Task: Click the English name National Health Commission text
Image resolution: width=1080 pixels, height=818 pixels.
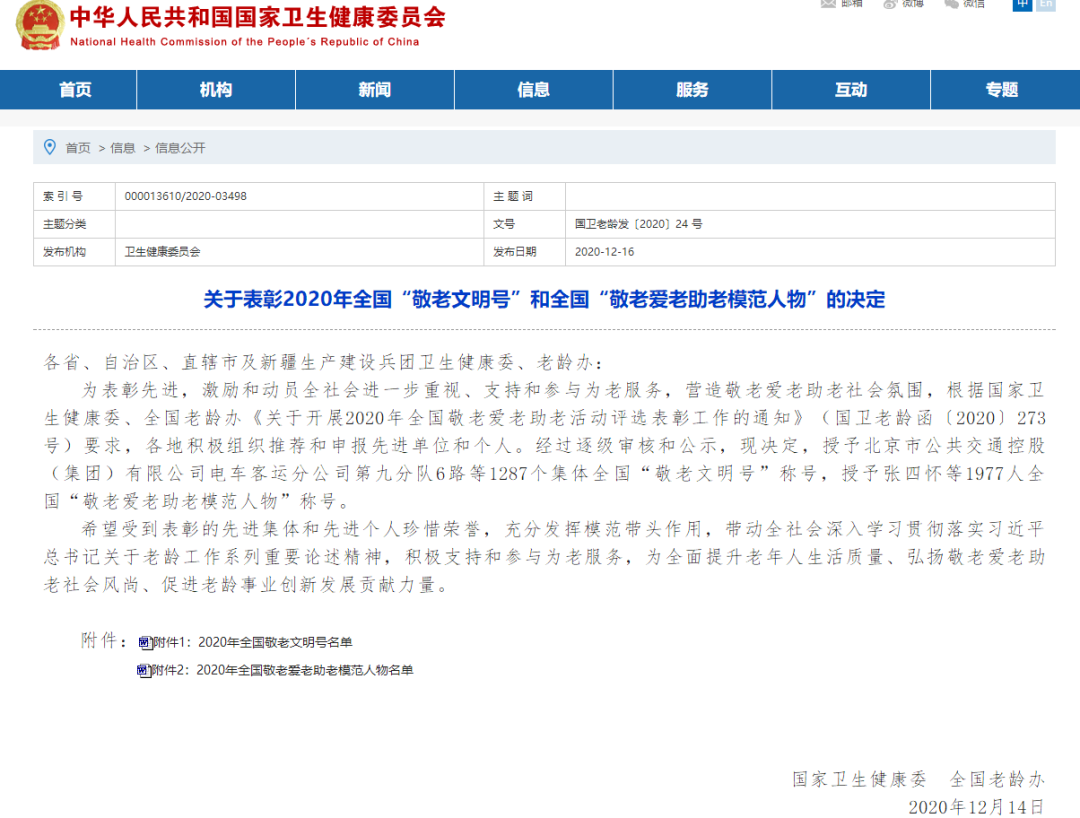Action: (x=245, y=42)
